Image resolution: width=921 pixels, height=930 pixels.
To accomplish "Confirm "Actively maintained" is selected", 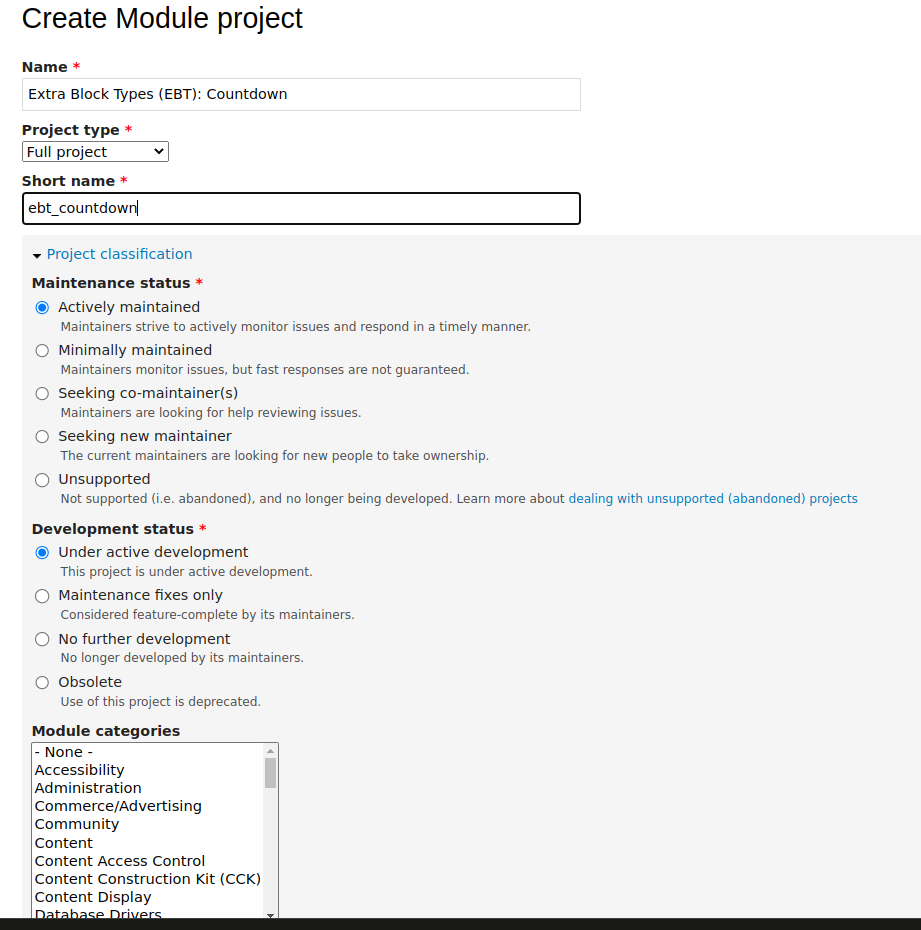I will click(41, 307).
